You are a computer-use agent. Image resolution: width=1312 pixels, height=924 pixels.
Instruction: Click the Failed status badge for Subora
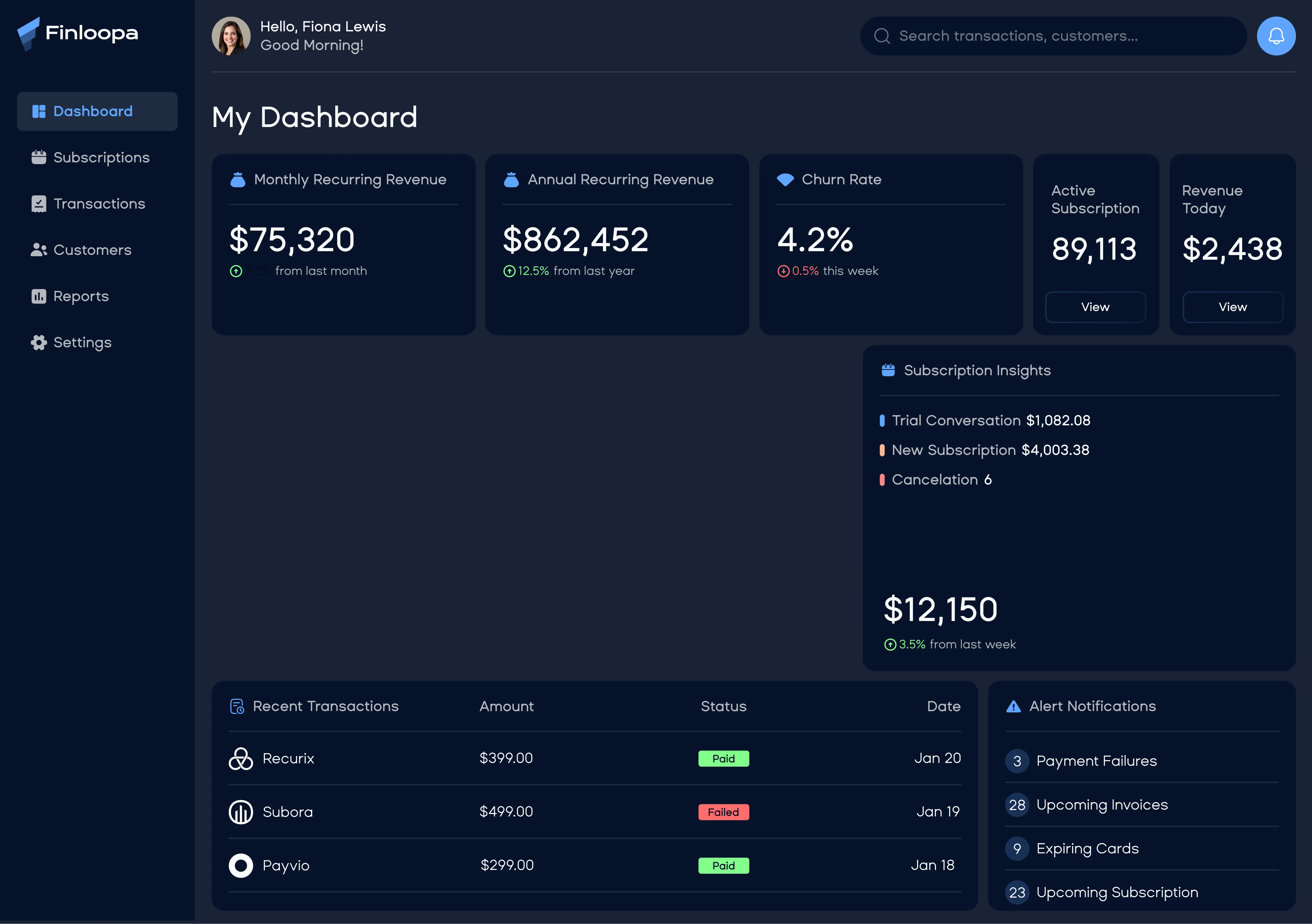point(723,812)
